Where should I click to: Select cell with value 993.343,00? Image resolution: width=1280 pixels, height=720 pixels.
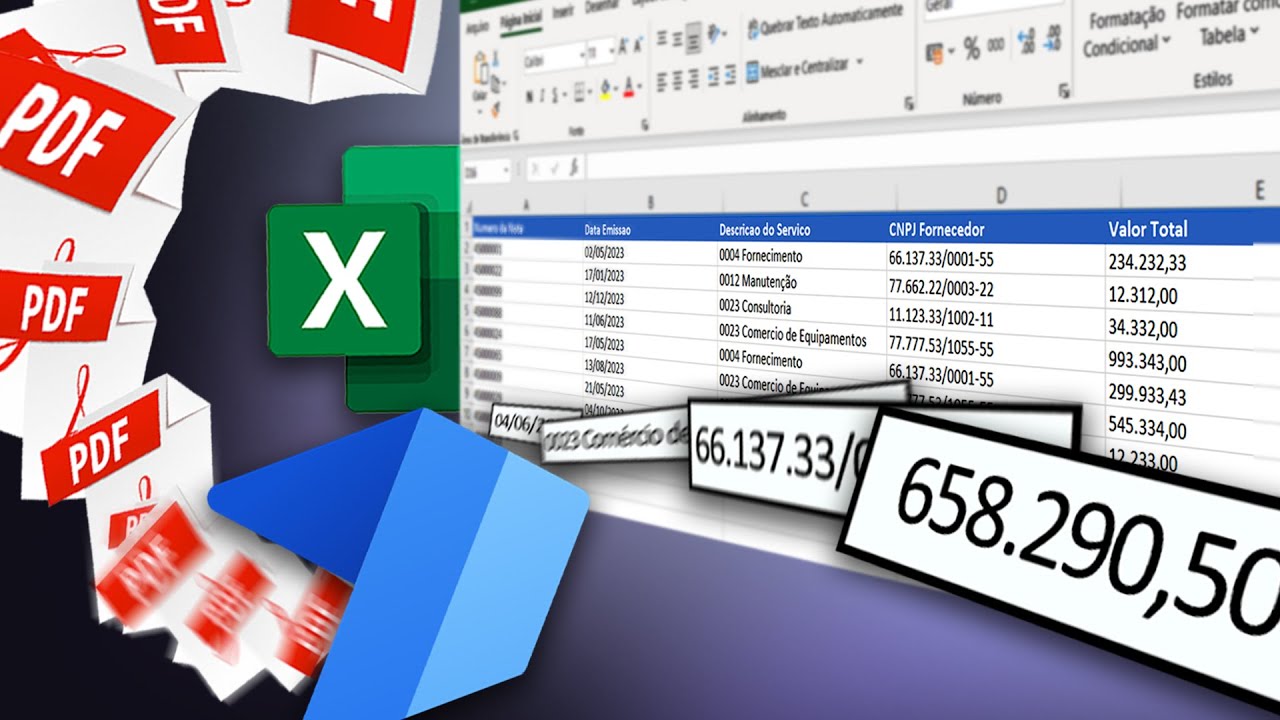tap(1148, 362)
